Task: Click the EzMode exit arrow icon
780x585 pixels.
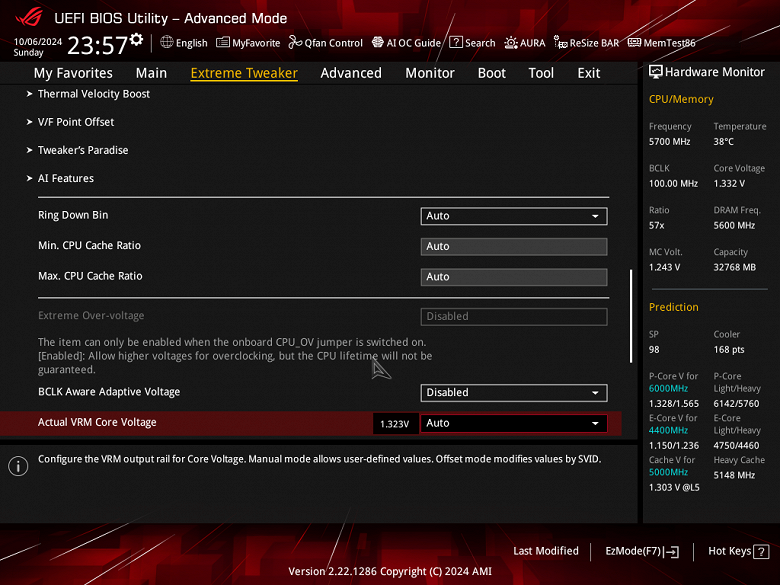Action: pos(672,552)
